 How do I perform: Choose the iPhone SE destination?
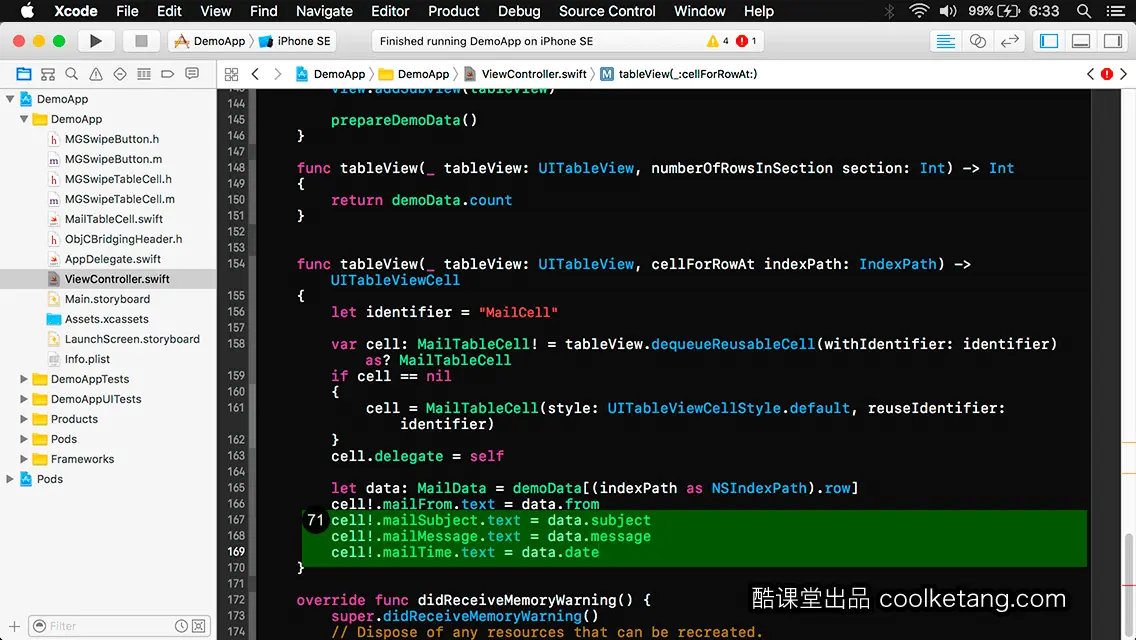coord(295,41)
